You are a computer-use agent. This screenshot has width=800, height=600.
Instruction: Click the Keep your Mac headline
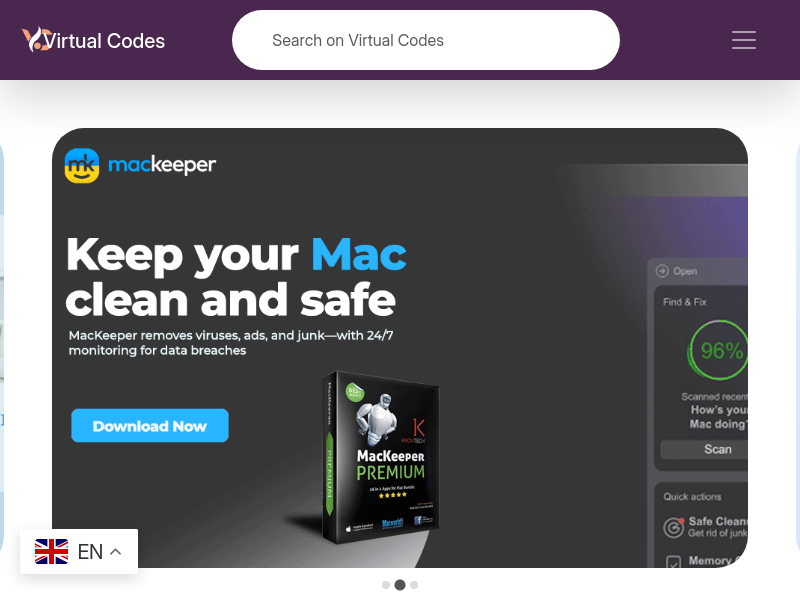click(236, 277)
